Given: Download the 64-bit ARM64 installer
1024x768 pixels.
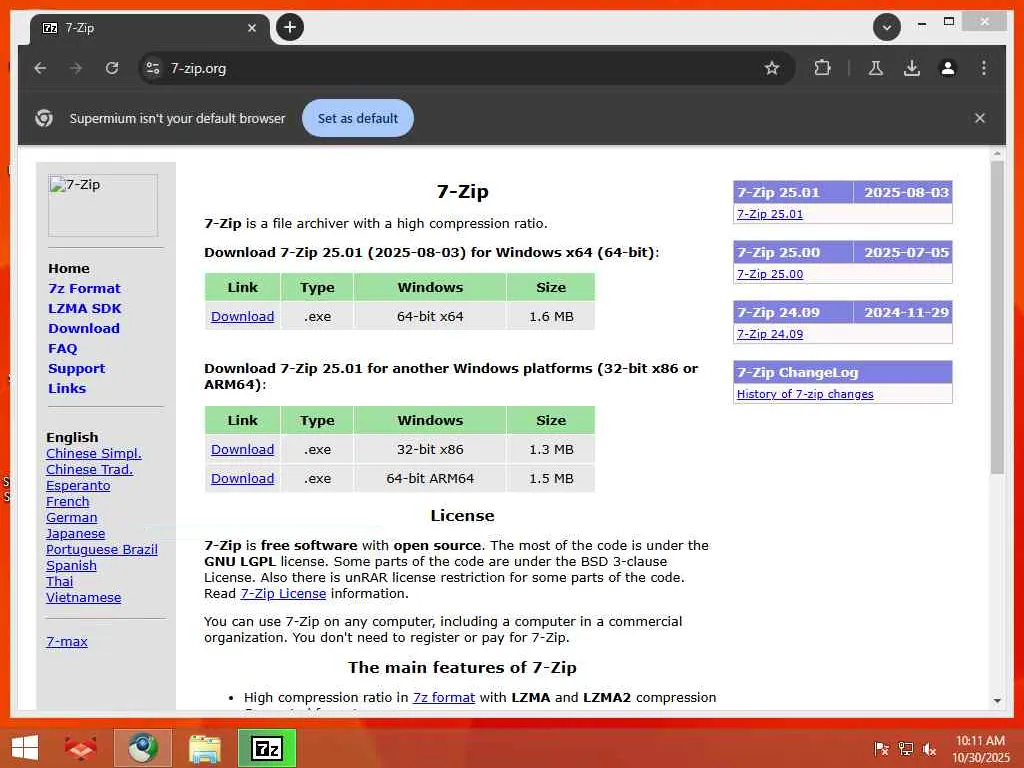Looking at the screenshot, I should [x=242, y=479].
